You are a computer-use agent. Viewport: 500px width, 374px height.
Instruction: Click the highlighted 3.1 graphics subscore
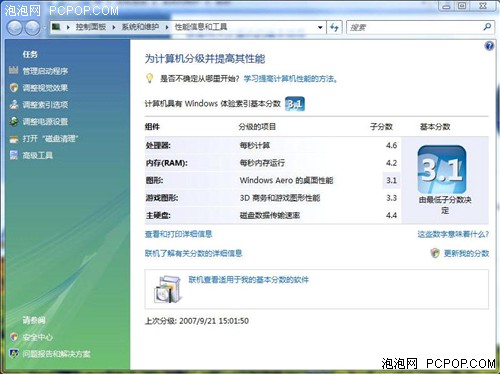tap(391, 180)
